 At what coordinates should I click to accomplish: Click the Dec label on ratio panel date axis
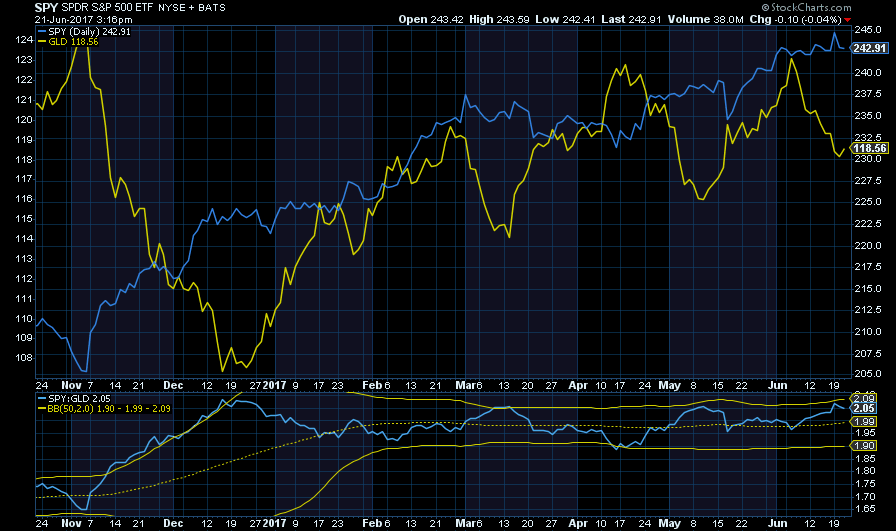(173, 523)
